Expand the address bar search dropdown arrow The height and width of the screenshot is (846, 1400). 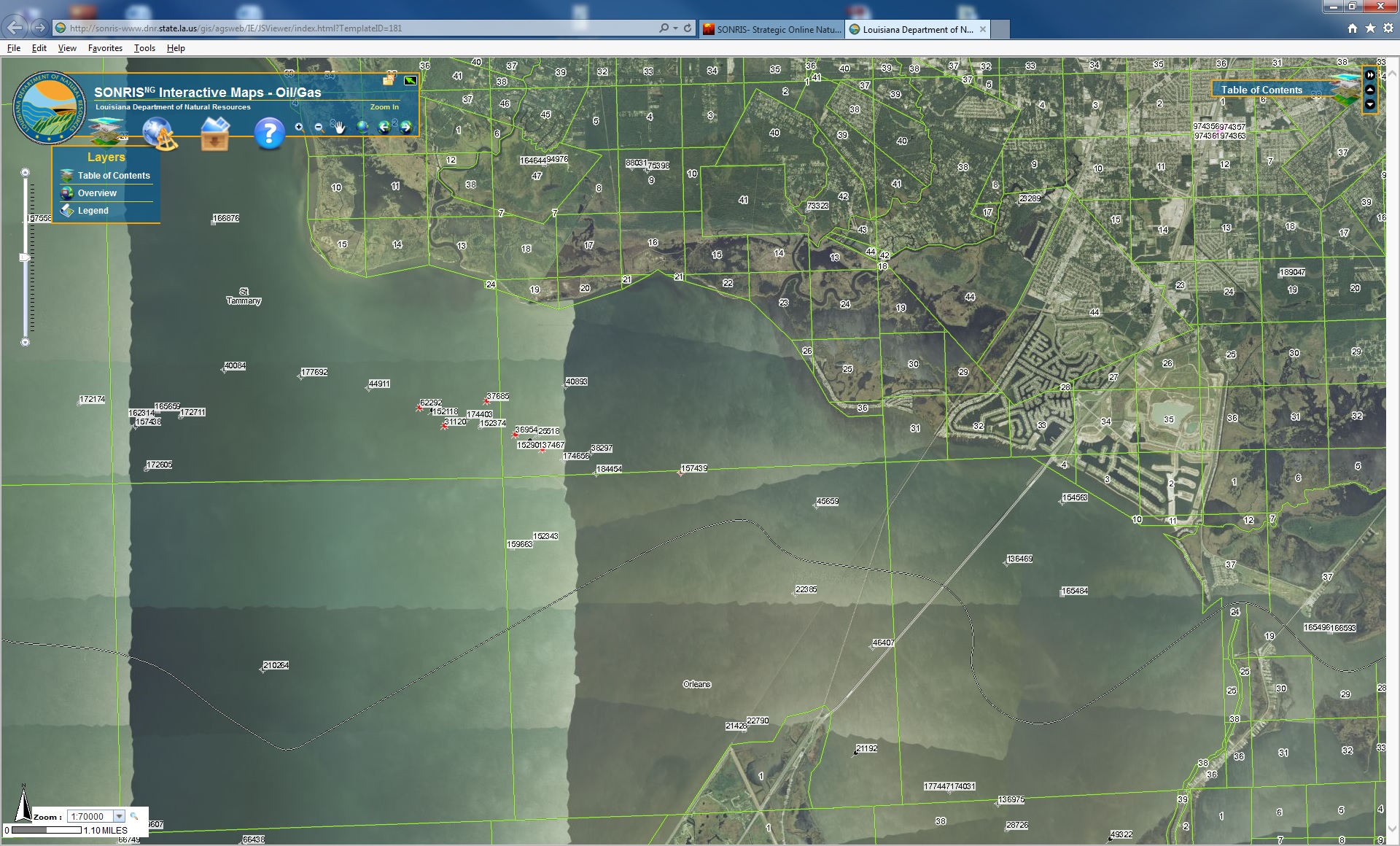tap(676, 28)
